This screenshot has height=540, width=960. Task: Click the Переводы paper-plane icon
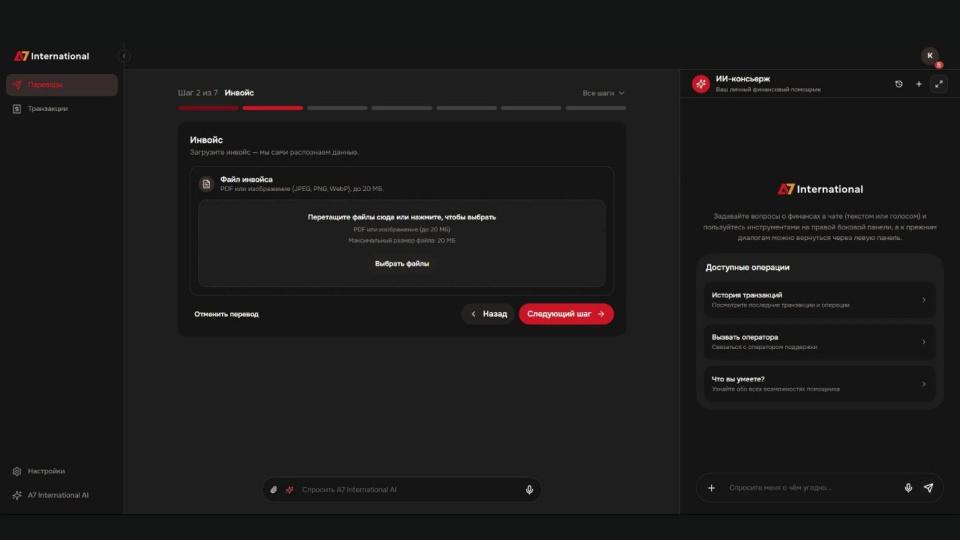click(x=17, y=85)
